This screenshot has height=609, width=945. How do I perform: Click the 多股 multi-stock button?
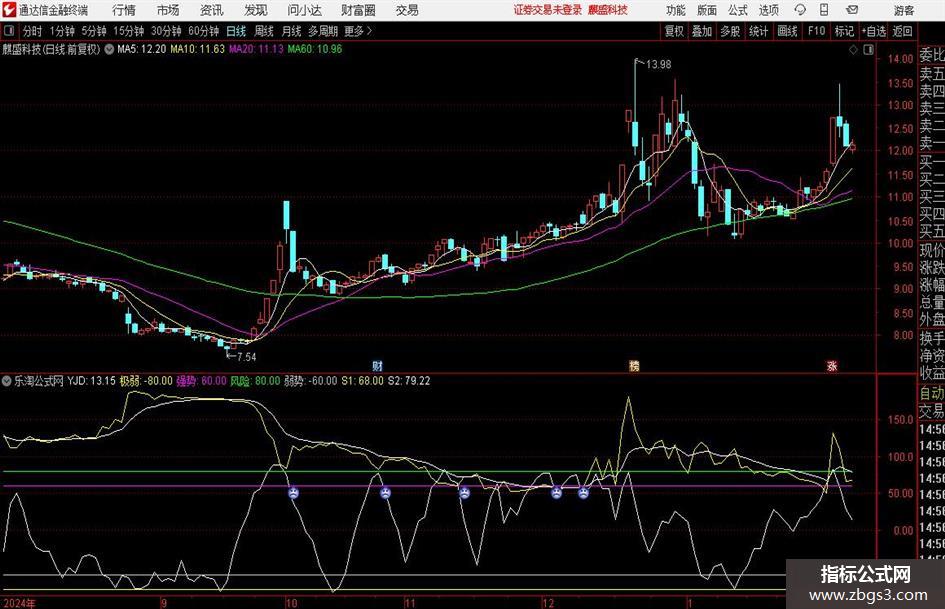pos(730,31)
